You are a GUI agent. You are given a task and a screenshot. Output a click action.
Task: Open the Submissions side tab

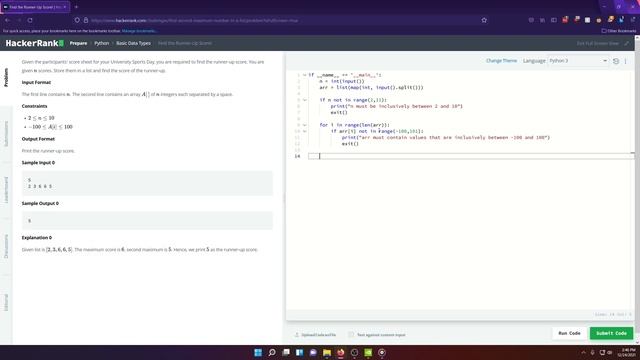coord(6,134)
